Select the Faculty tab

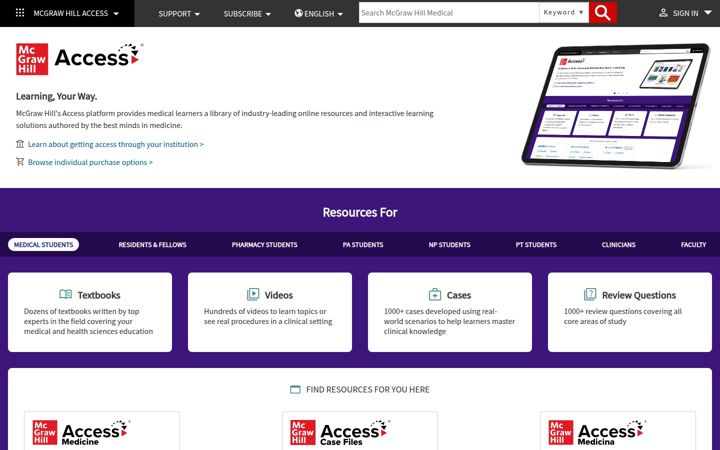pos(693,245)
